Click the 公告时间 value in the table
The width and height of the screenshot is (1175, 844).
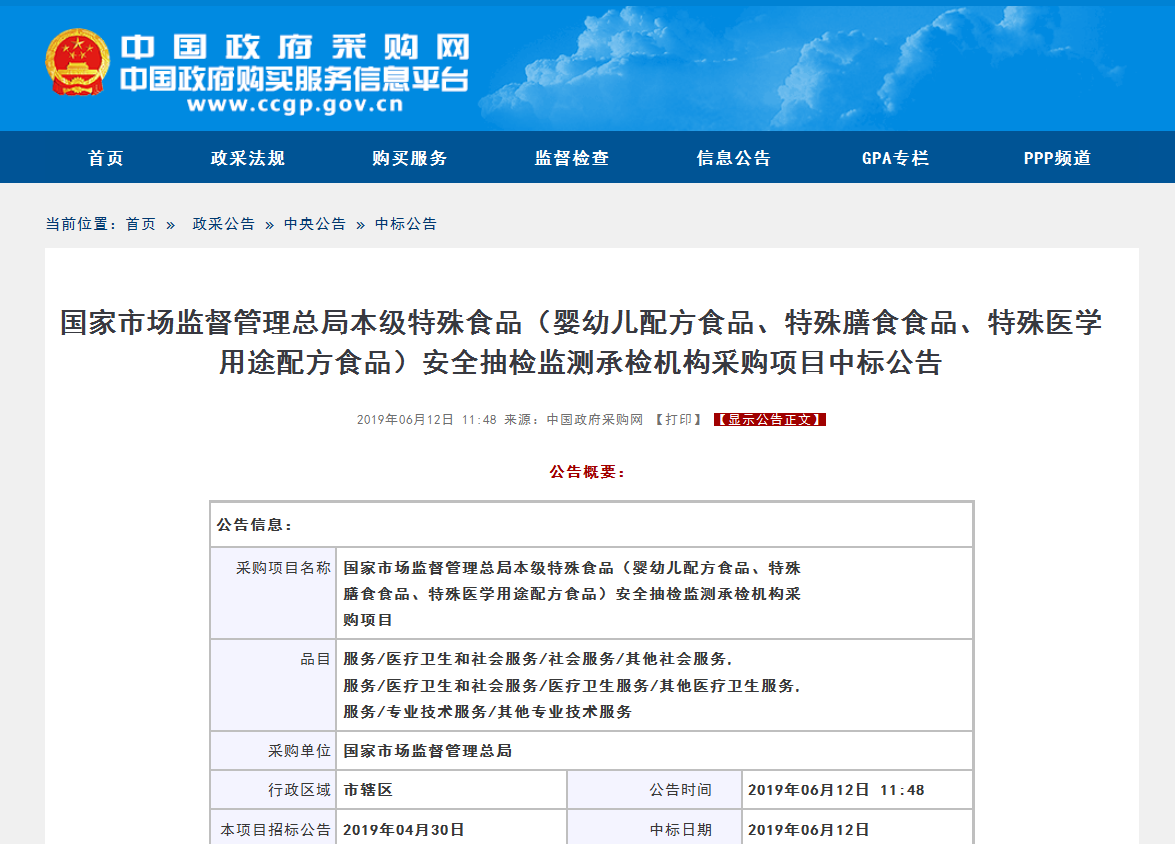(836, 790)
